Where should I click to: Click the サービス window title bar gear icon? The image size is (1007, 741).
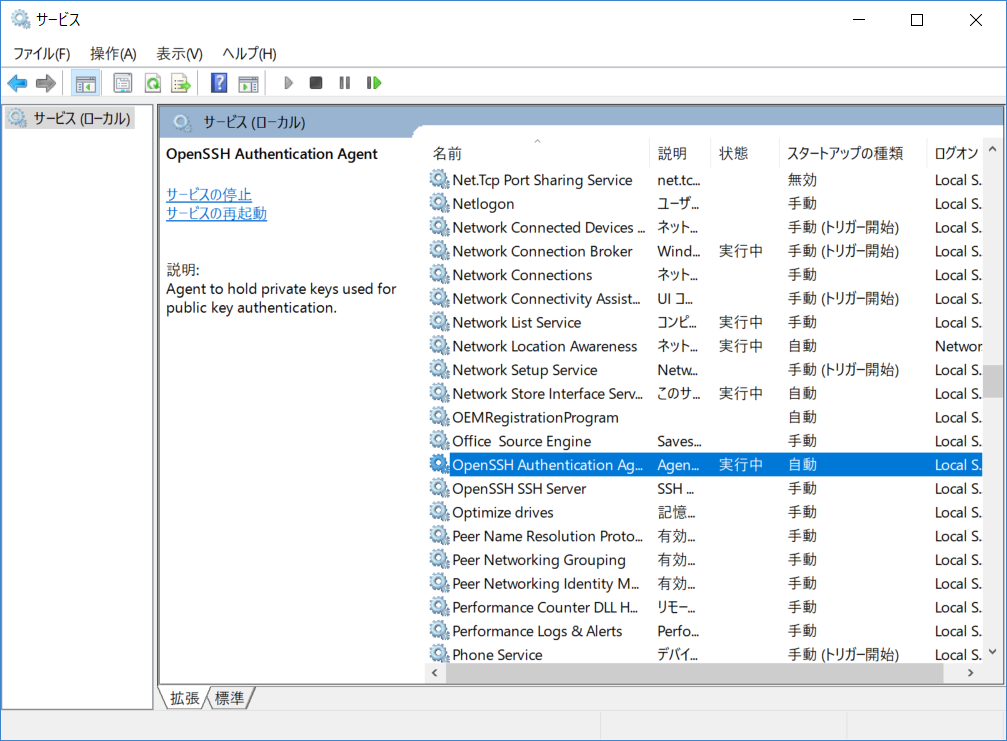pyautogui.click(x=21, y=19)
